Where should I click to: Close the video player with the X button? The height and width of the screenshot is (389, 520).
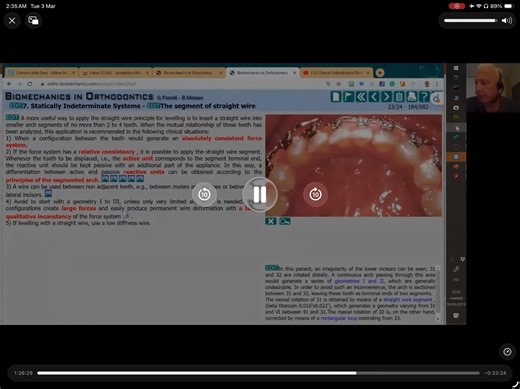point(12,21)
